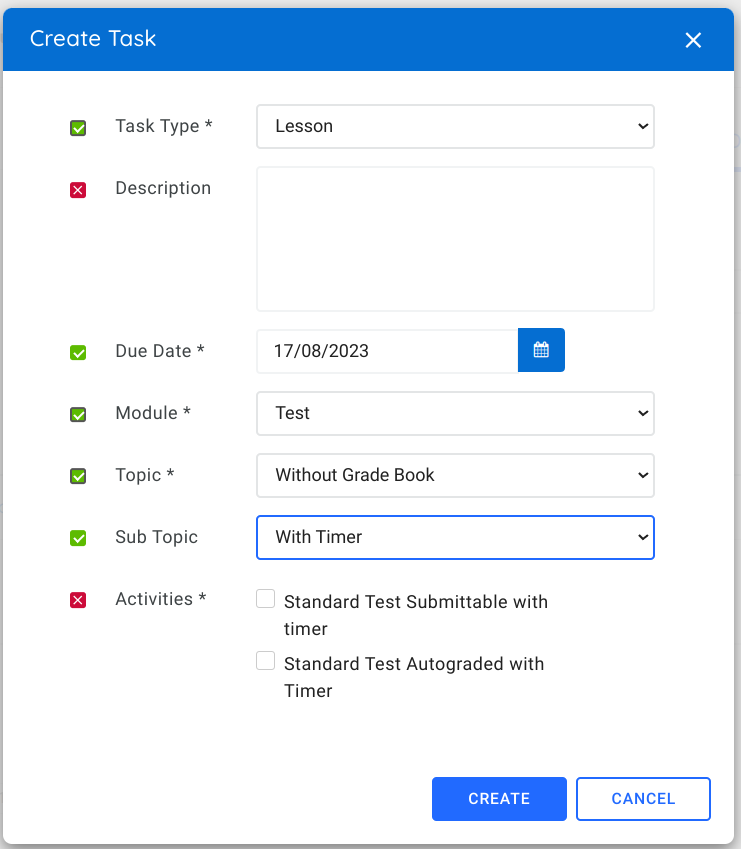The image size is (741, 849).
Task: Check Standard Test Autograded with Timer
Action: 265,660
